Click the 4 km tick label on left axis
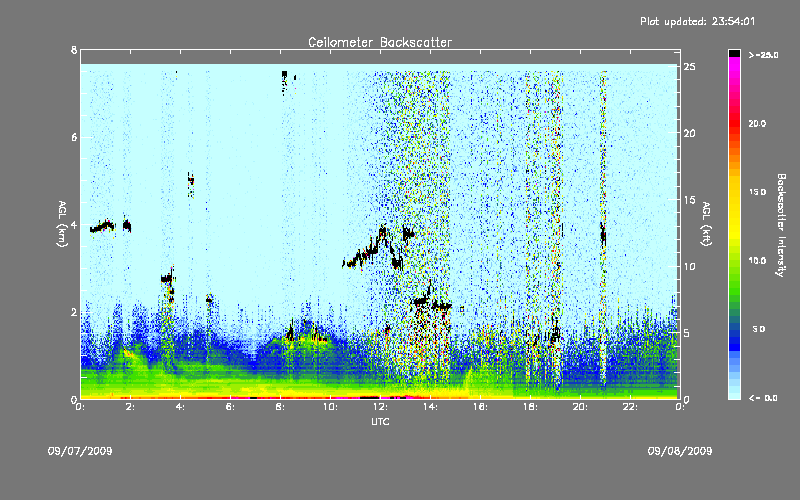 74,224
